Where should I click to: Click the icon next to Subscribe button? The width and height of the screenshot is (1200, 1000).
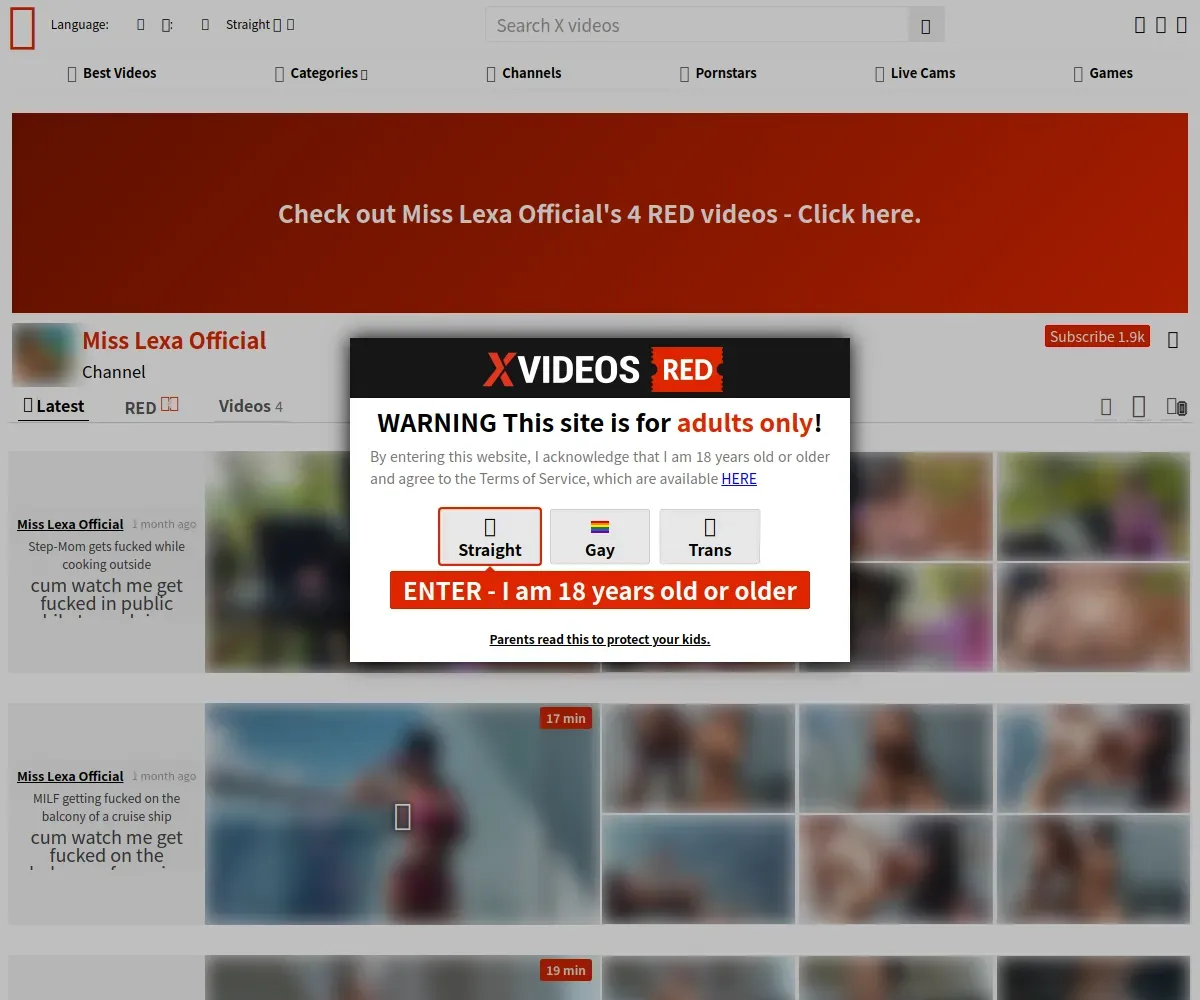[1173, 340]
